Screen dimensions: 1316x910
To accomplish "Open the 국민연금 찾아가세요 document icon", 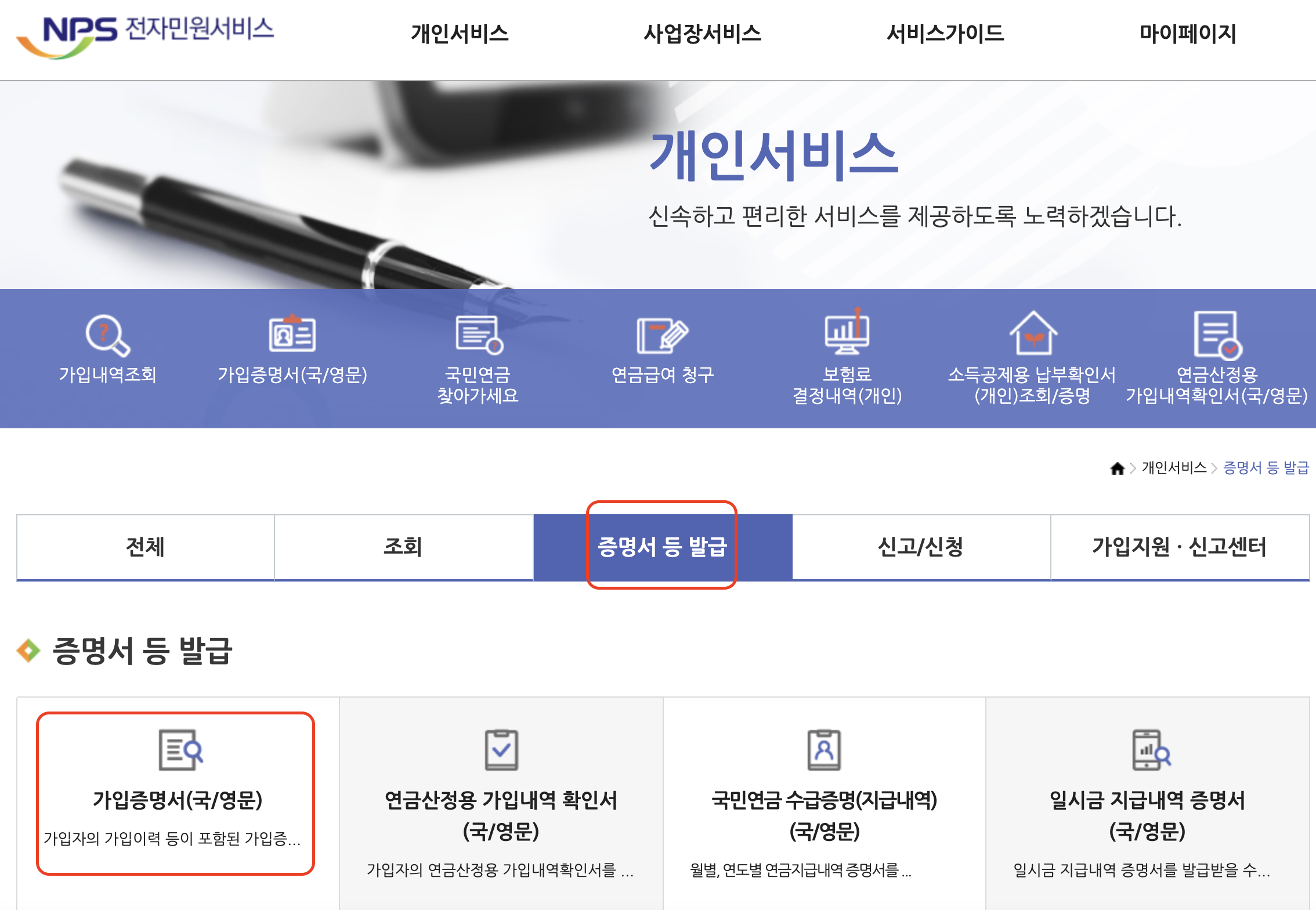I will click(x=479, y=335).
